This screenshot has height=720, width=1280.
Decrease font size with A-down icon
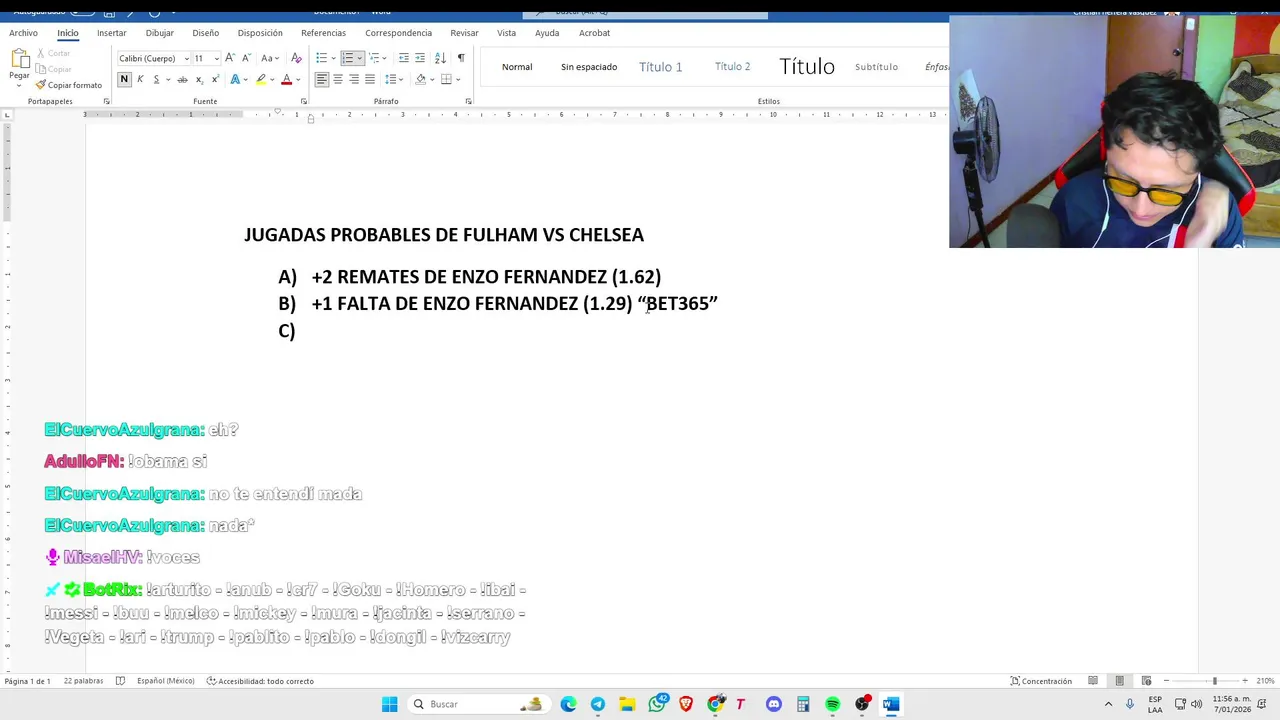245,58
